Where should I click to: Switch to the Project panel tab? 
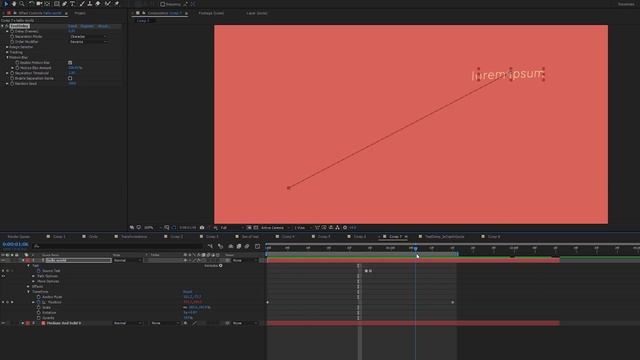point(80,13)
